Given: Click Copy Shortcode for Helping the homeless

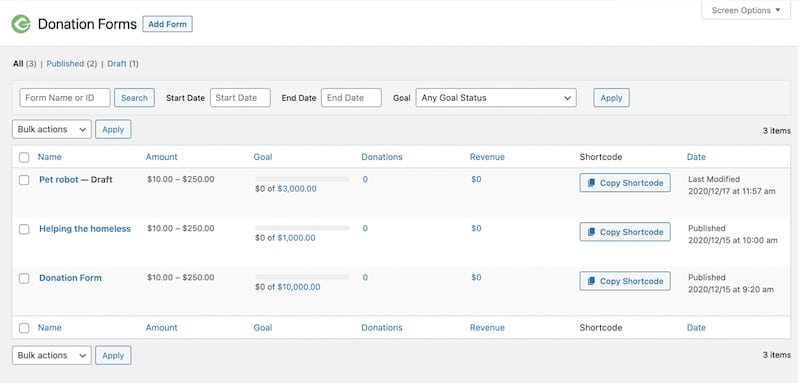Looking at the screenshot, I should 625,232.
